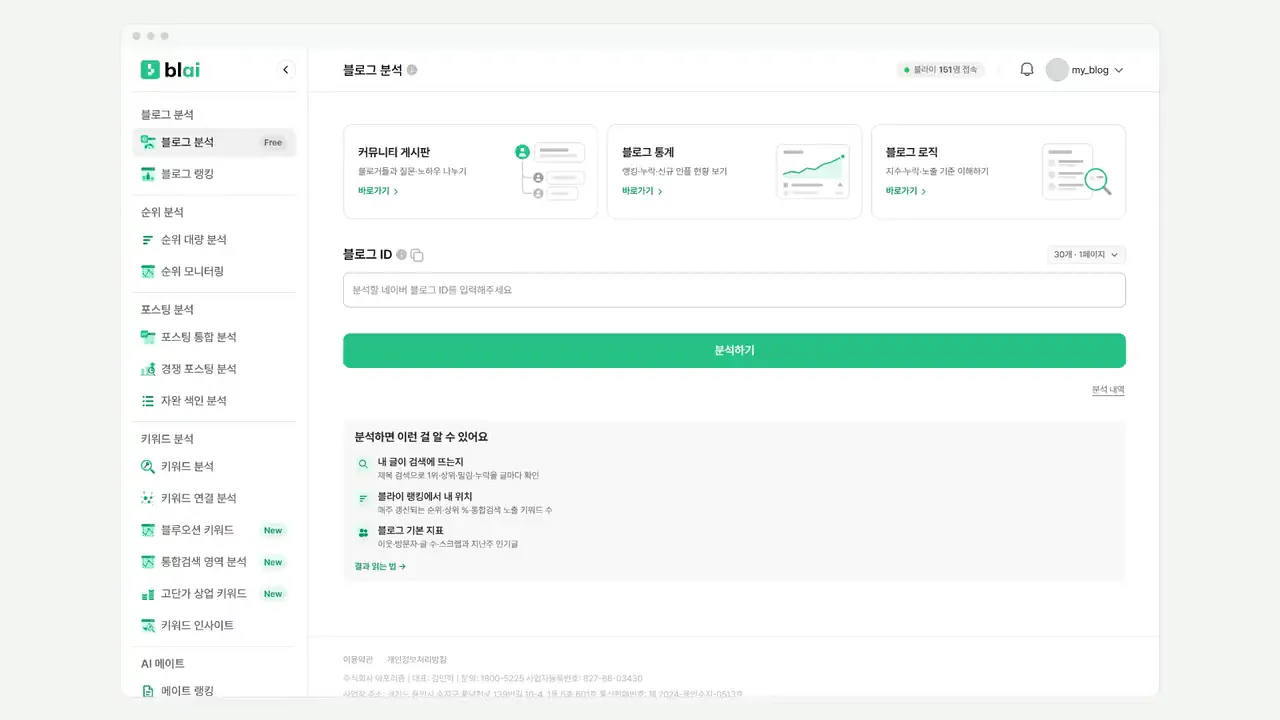
Task: Focus the 블로그 ID input field
Action: [734, 290]
